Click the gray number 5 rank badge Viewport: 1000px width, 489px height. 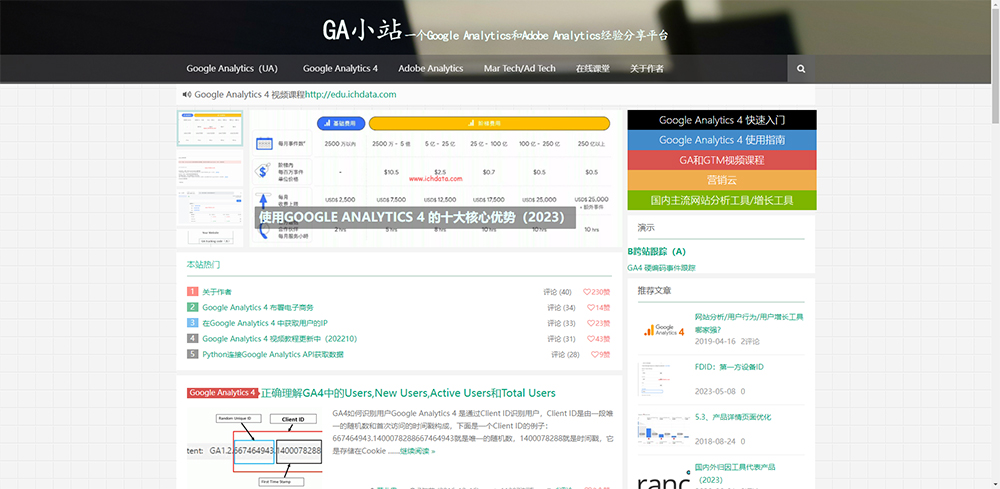click(193, 354)
